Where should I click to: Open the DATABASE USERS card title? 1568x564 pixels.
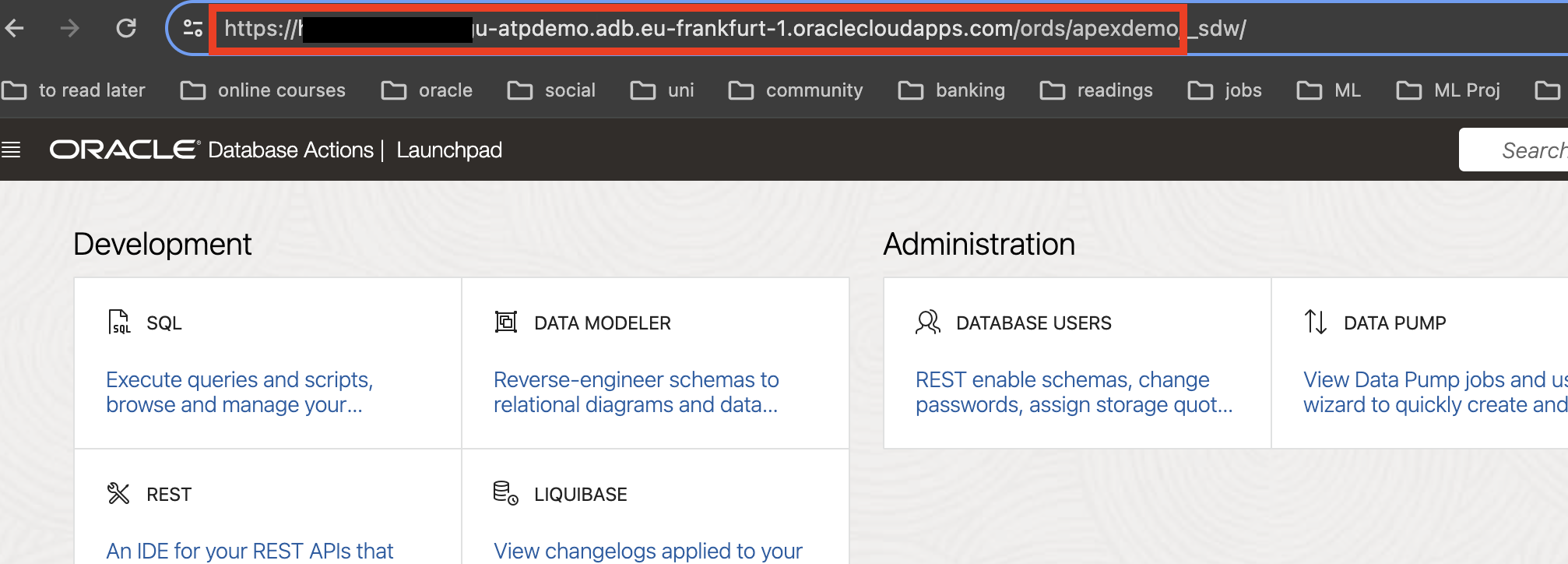coord(1034,323)
